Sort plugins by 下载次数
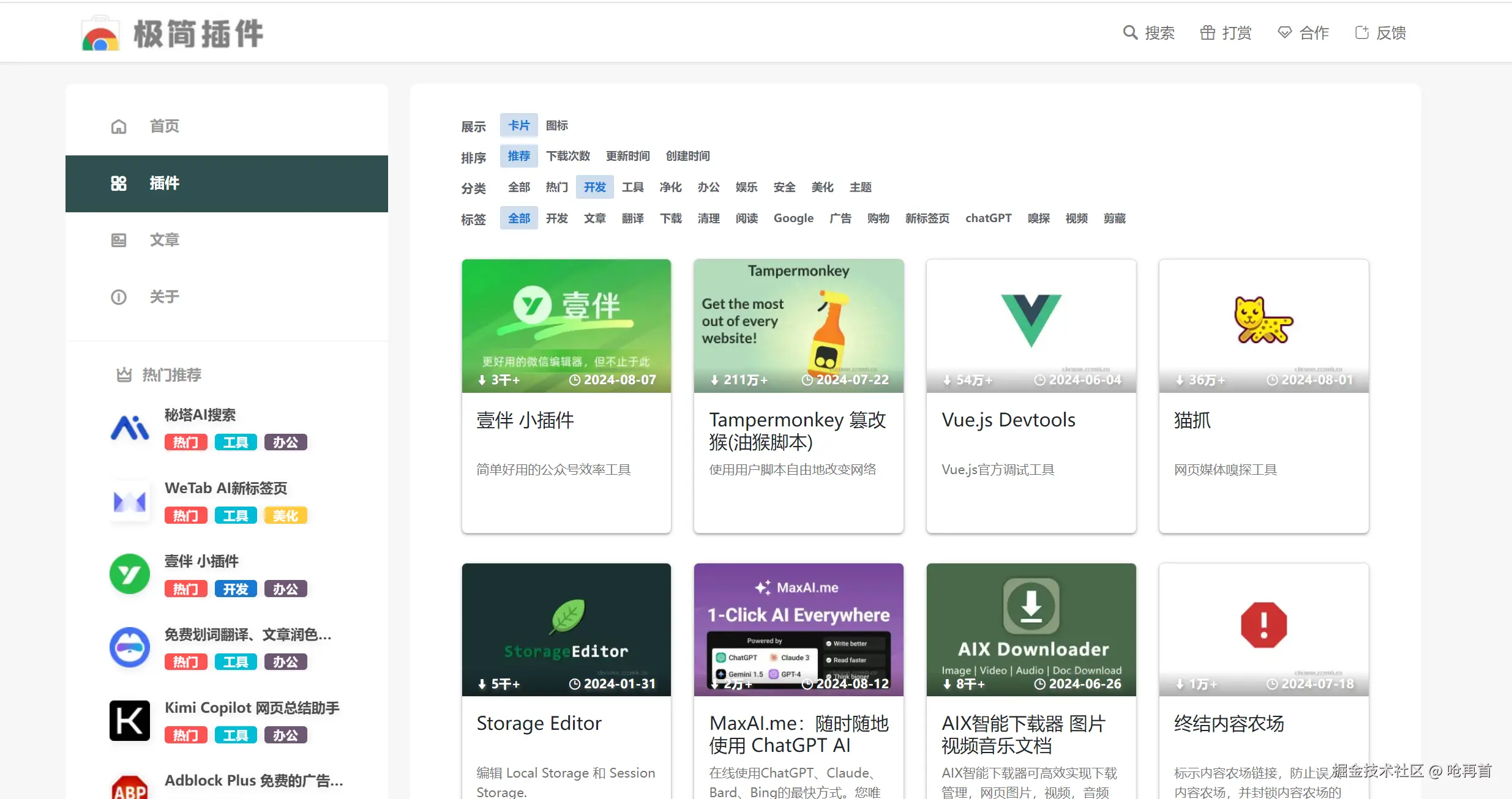Image resolution: width=1512 pixels, height=799 pixels. pos(567,156)
